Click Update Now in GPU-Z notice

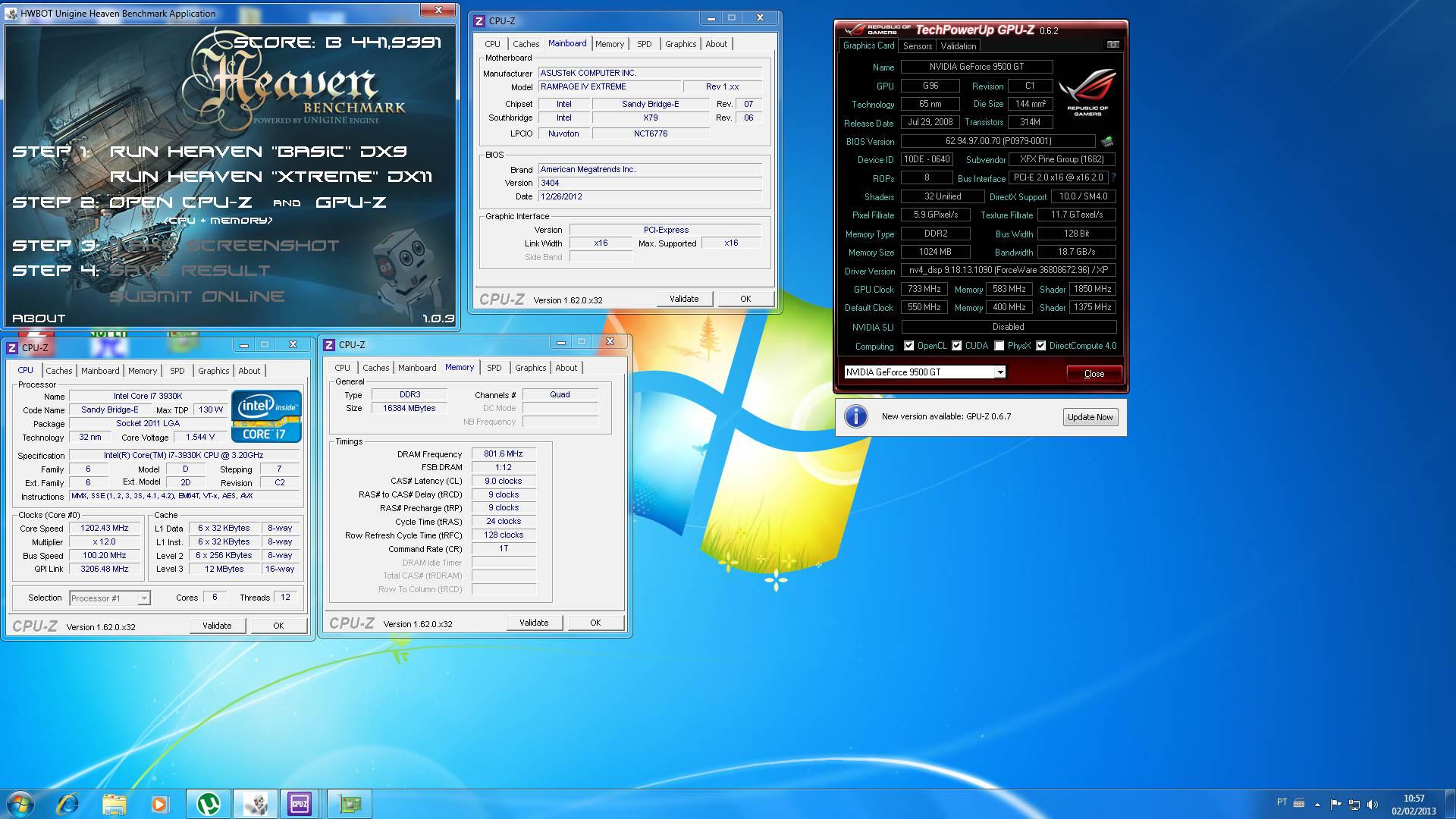(1090, 417)
